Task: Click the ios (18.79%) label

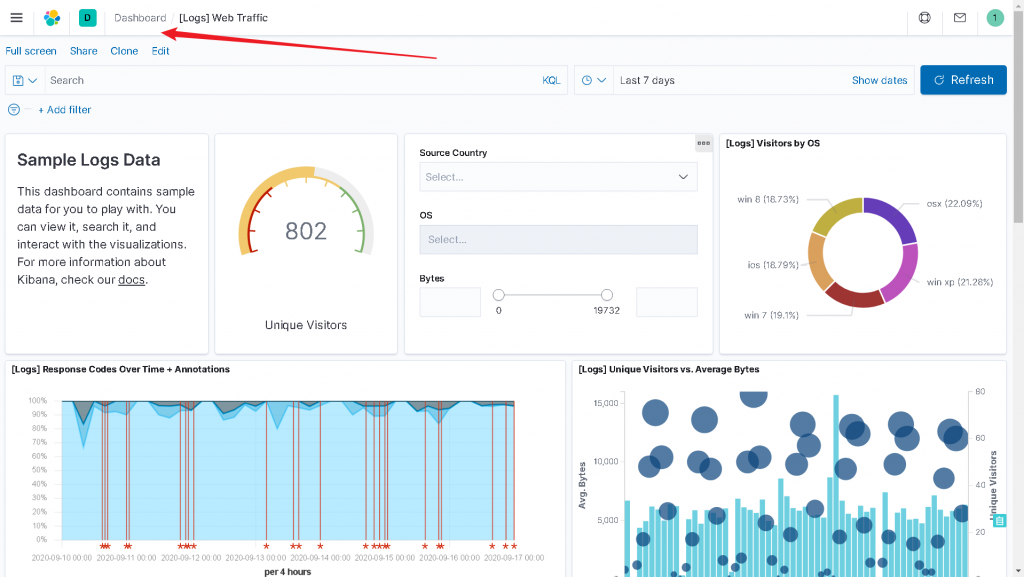Action: 773,265
